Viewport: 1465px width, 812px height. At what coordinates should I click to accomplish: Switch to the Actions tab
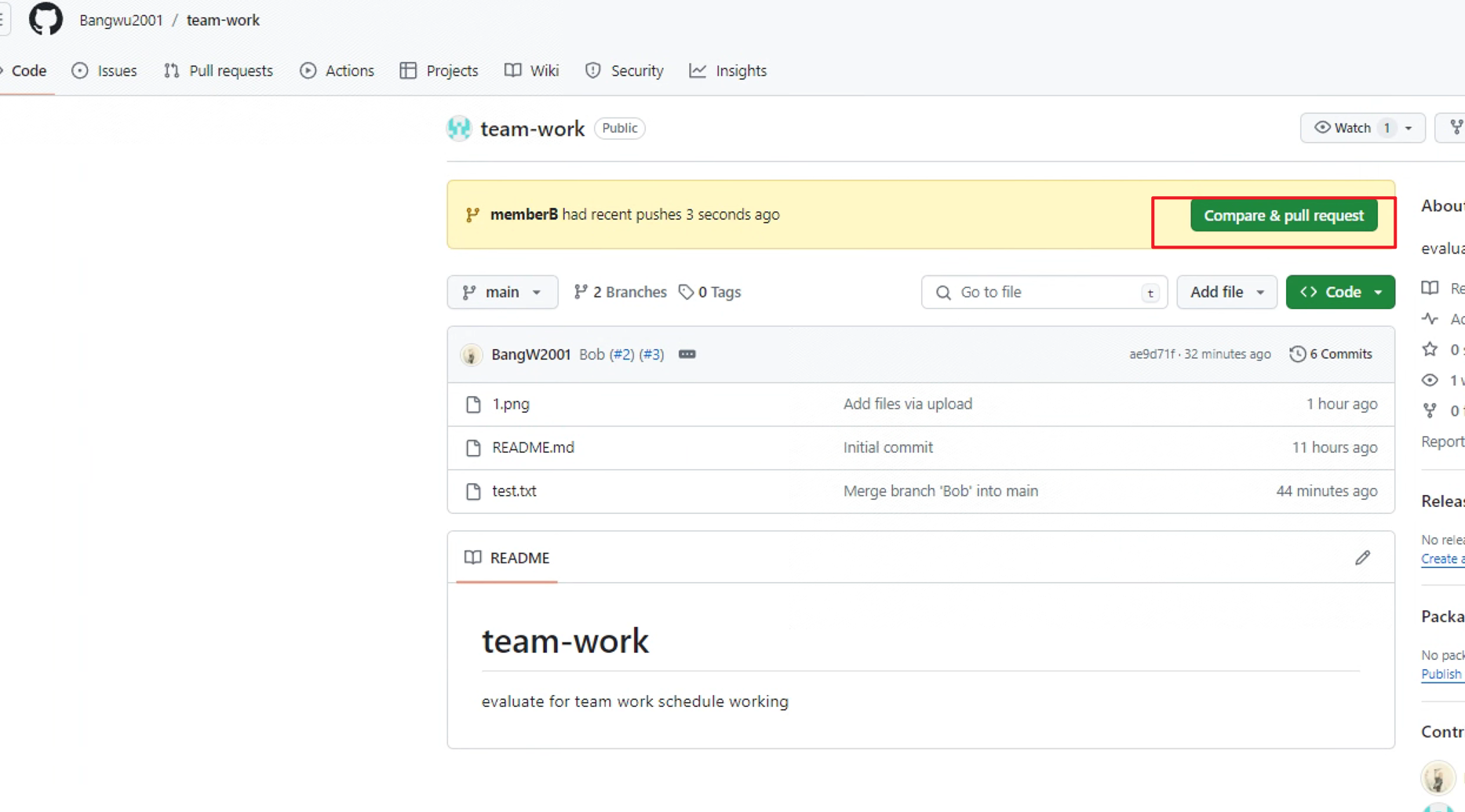(337, 71)
